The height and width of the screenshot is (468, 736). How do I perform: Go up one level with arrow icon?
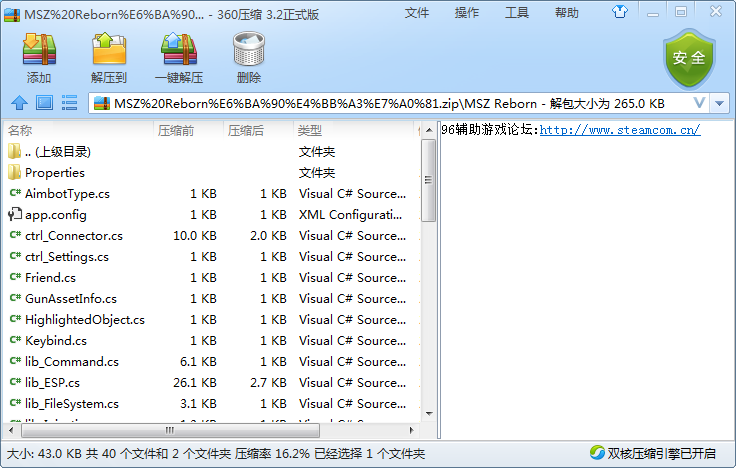pyautogui.click(x=18, y=103)
